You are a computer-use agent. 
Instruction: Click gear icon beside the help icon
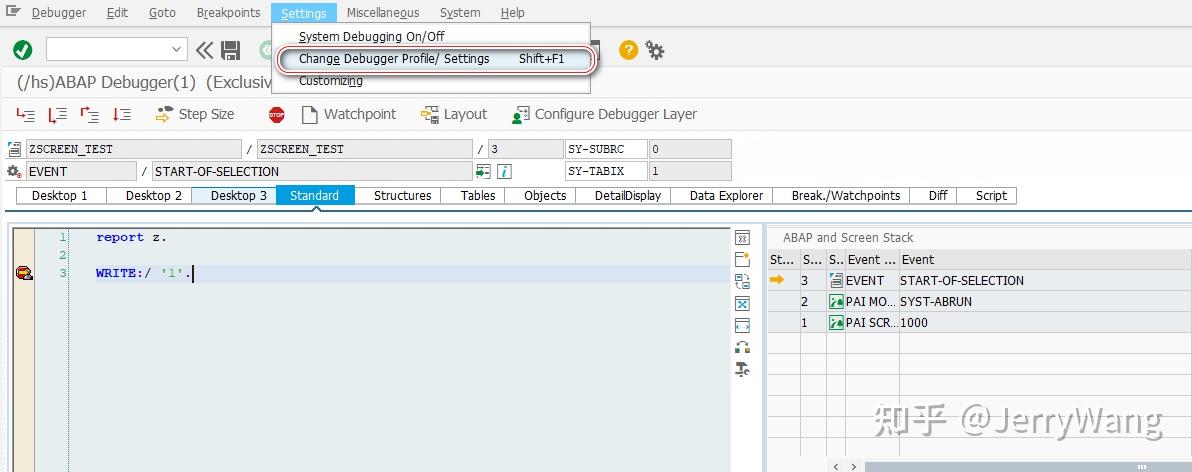[655, 51]
